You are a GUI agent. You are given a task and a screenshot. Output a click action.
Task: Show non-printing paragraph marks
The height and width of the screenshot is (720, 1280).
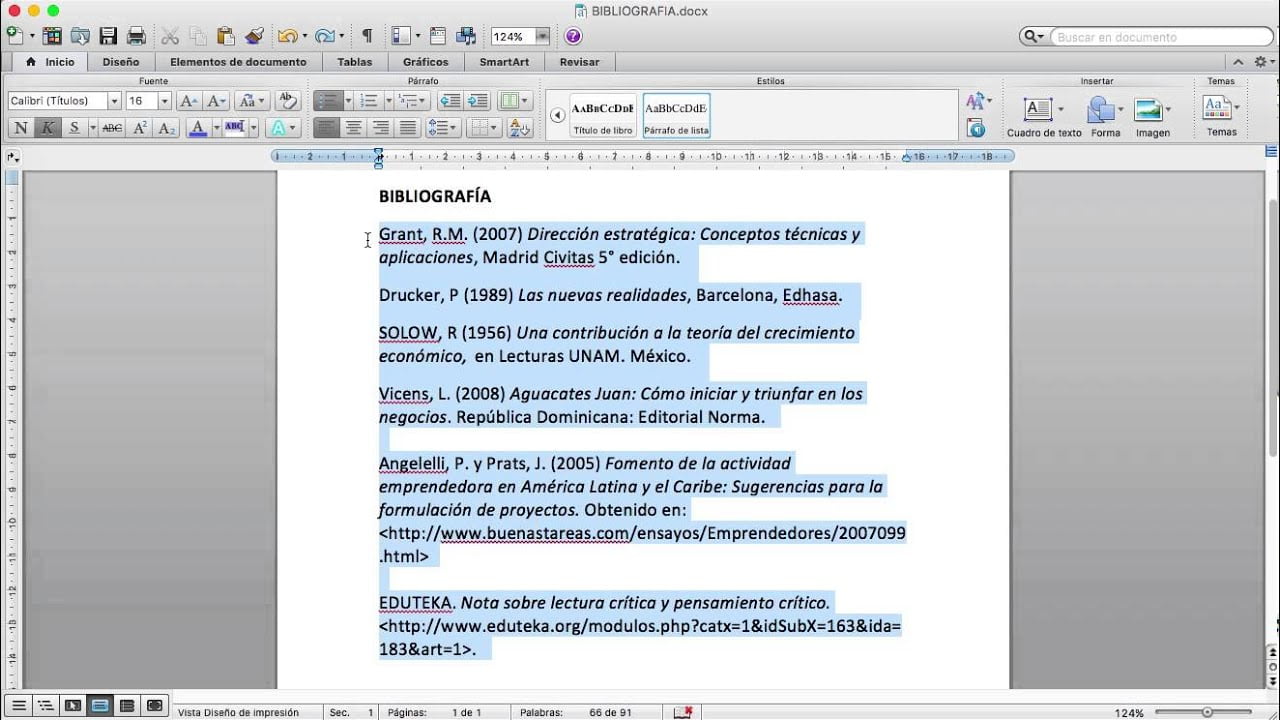pyautogui.click(x=367, y=36)
